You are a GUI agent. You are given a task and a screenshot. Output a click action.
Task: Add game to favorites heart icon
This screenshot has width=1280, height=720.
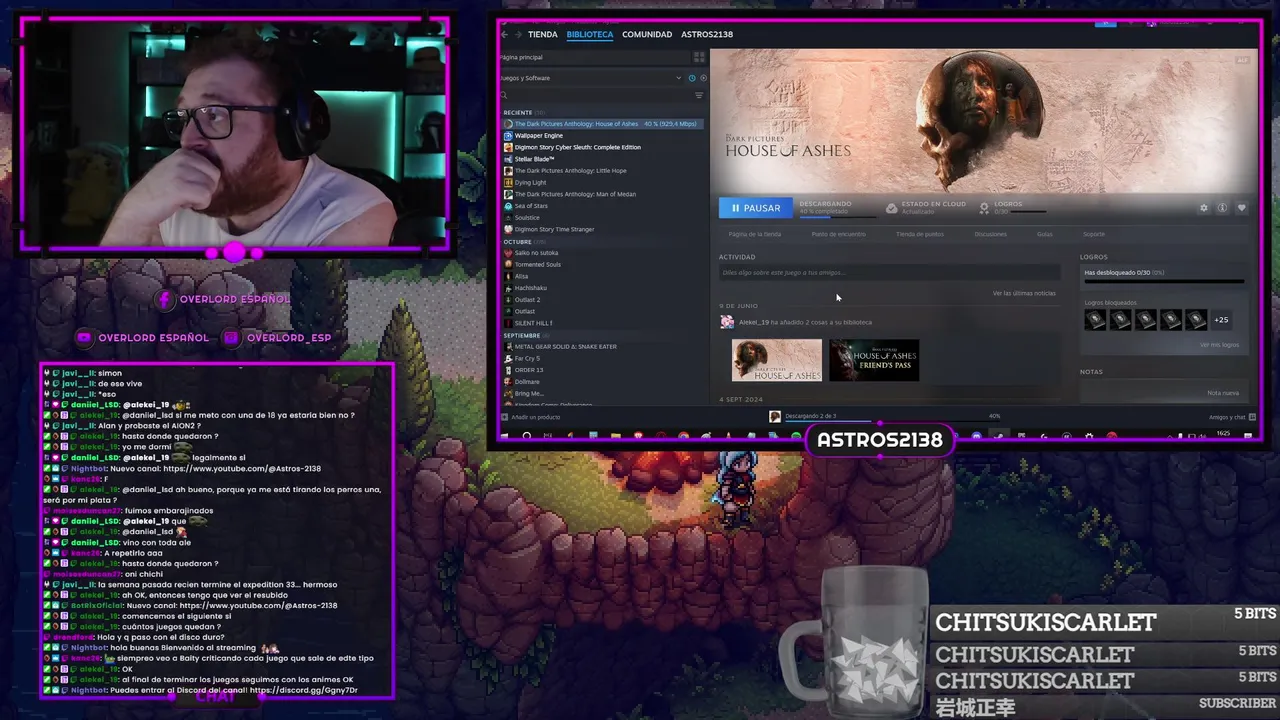(x=1242, y=208)
